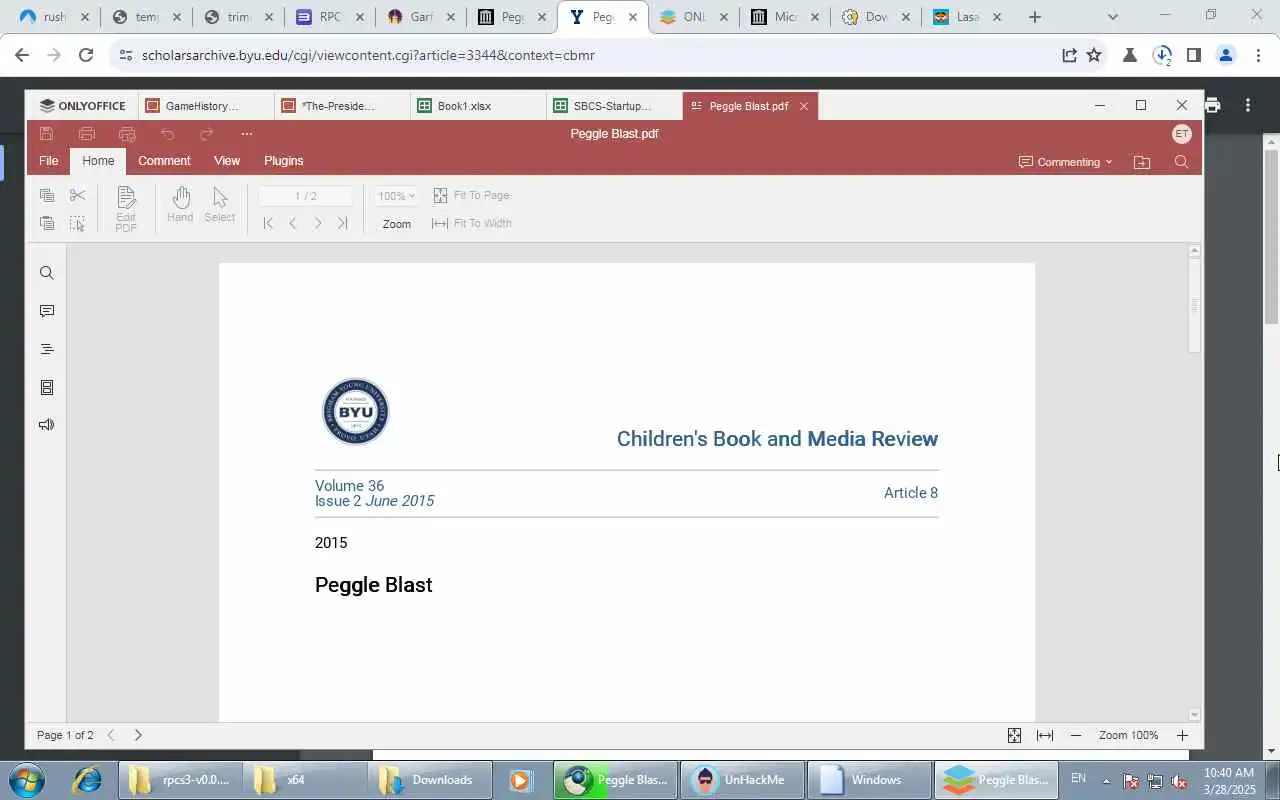
Task: Toggle Fit To Page
Action: [x=472, y=195]
